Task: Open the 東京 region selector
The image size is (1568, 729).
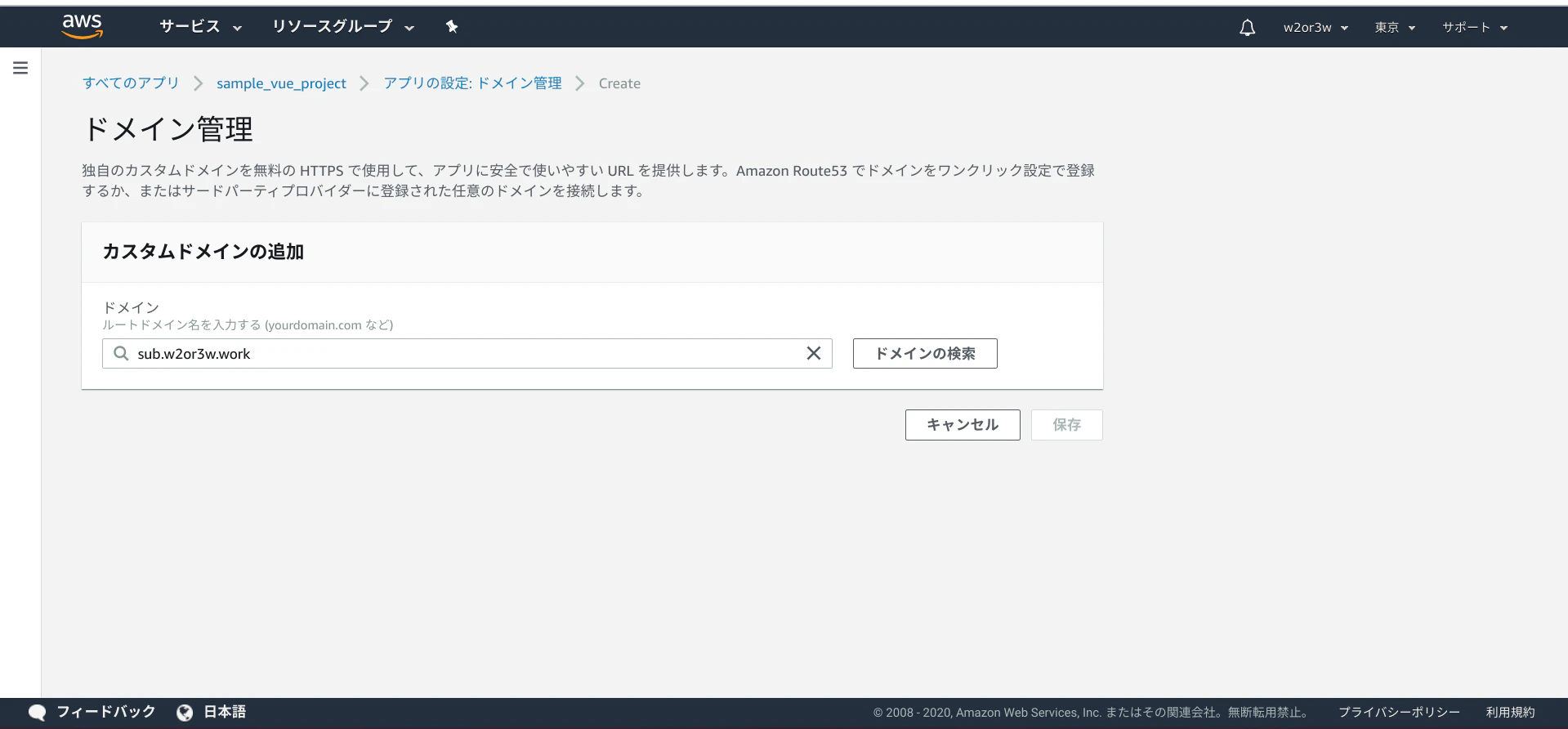Action: click(x=1395, y=28)
